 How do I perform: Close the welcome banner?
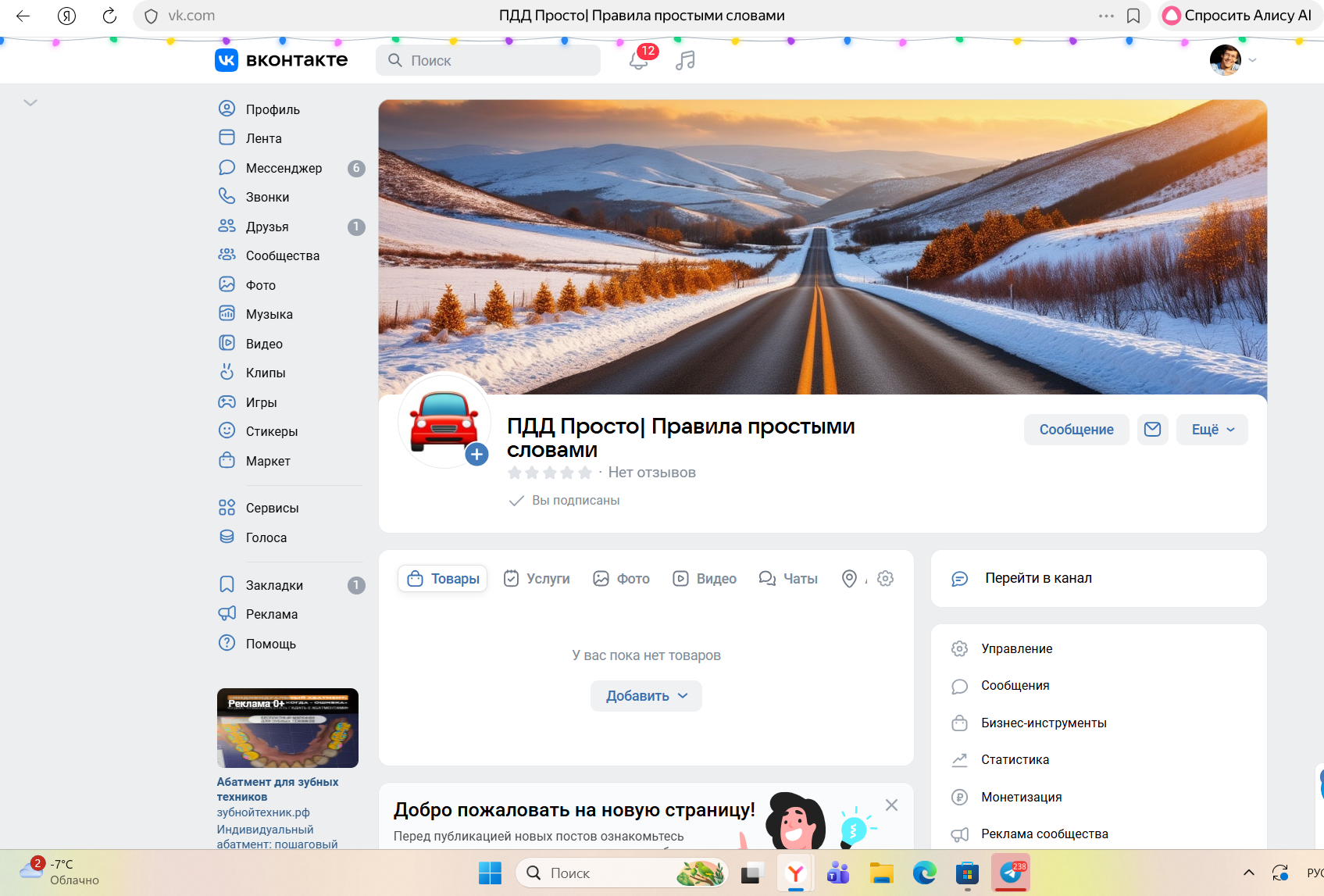coord(891,805)
